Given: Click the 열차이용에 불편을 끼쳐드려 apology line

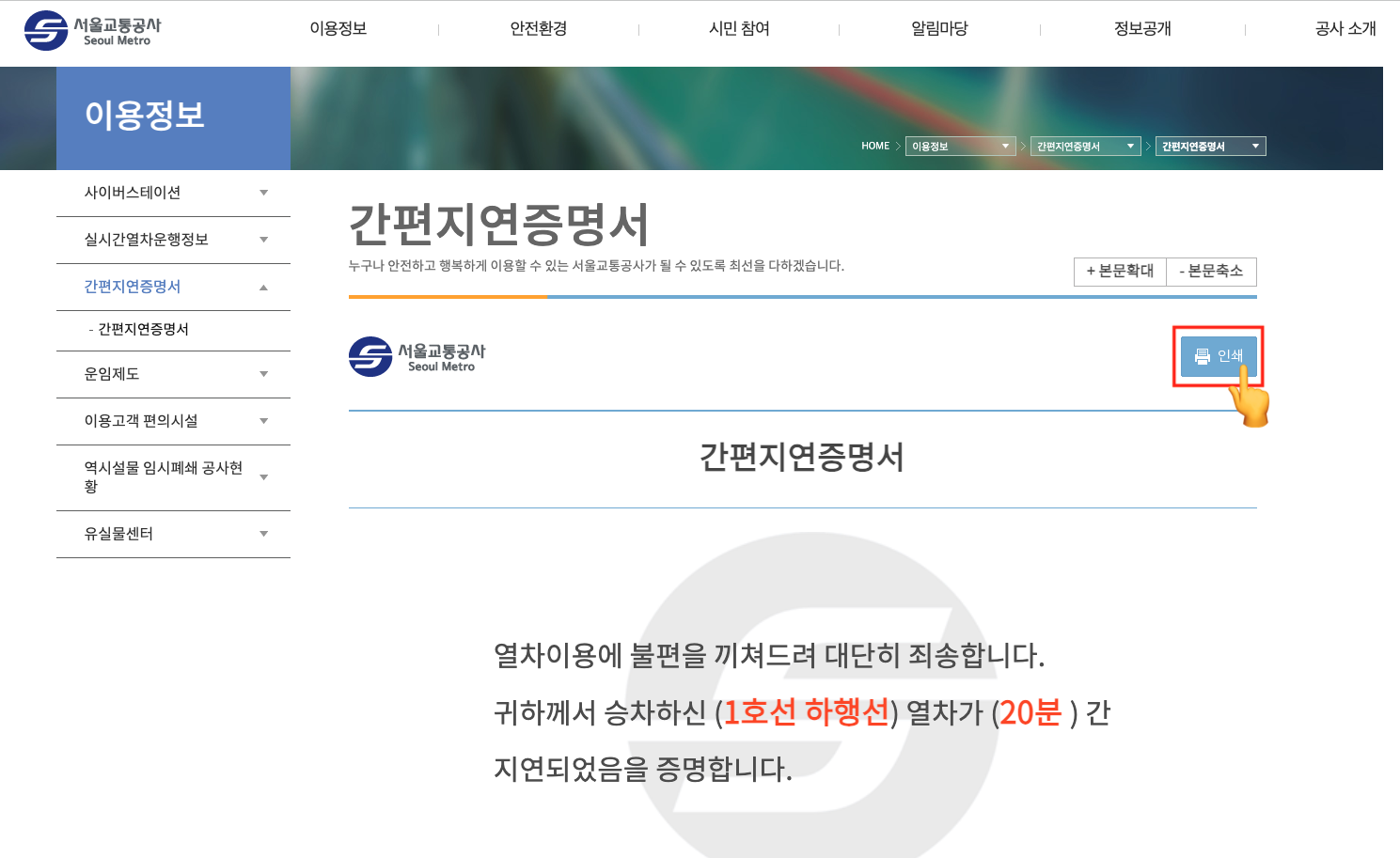Looking at the screenshot, I should [769, 655].
